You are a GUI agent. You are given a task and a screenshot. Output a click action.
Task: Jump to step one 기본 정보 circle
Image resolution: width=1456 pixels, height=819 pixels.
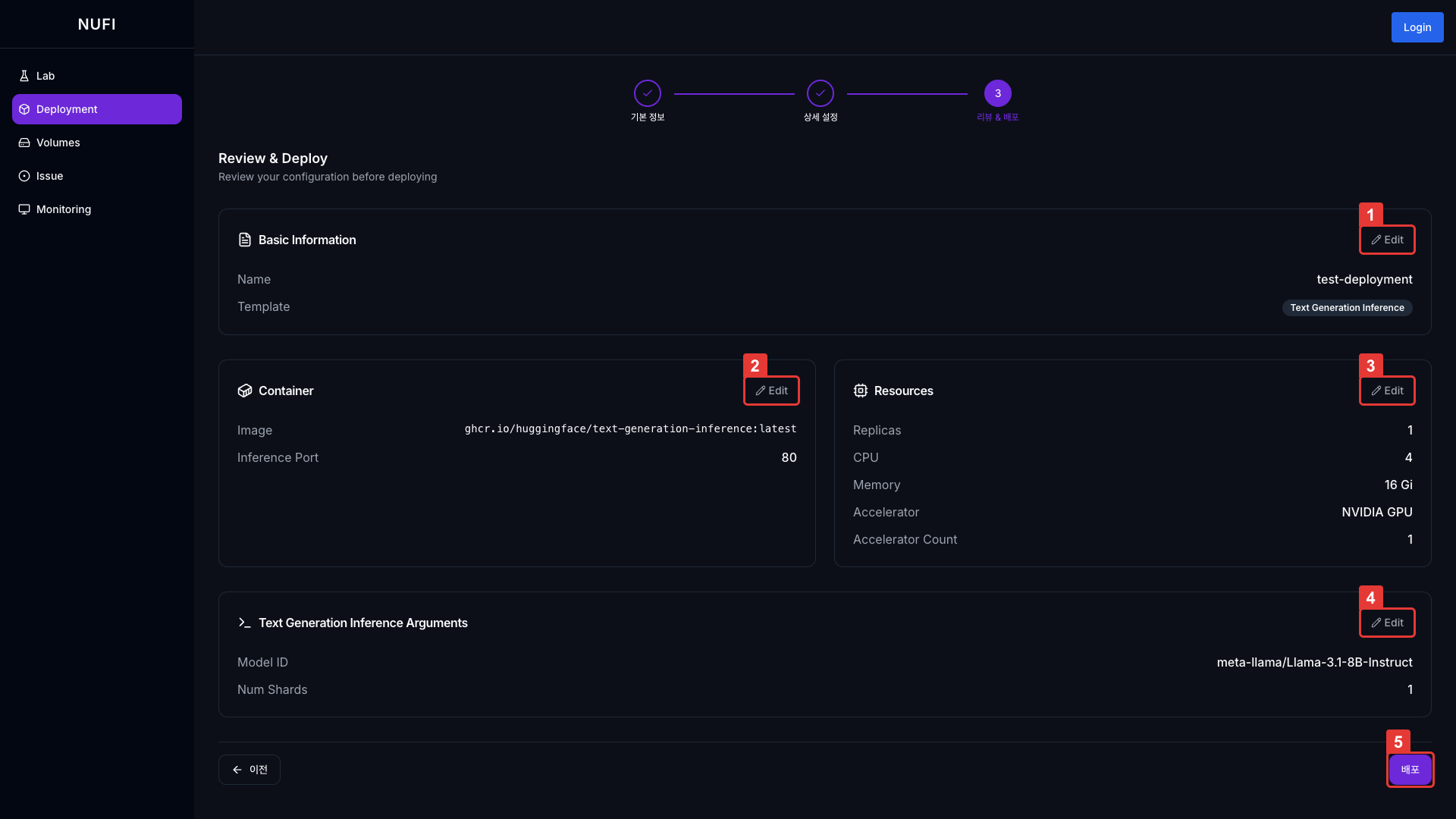[x=647, y=93]
